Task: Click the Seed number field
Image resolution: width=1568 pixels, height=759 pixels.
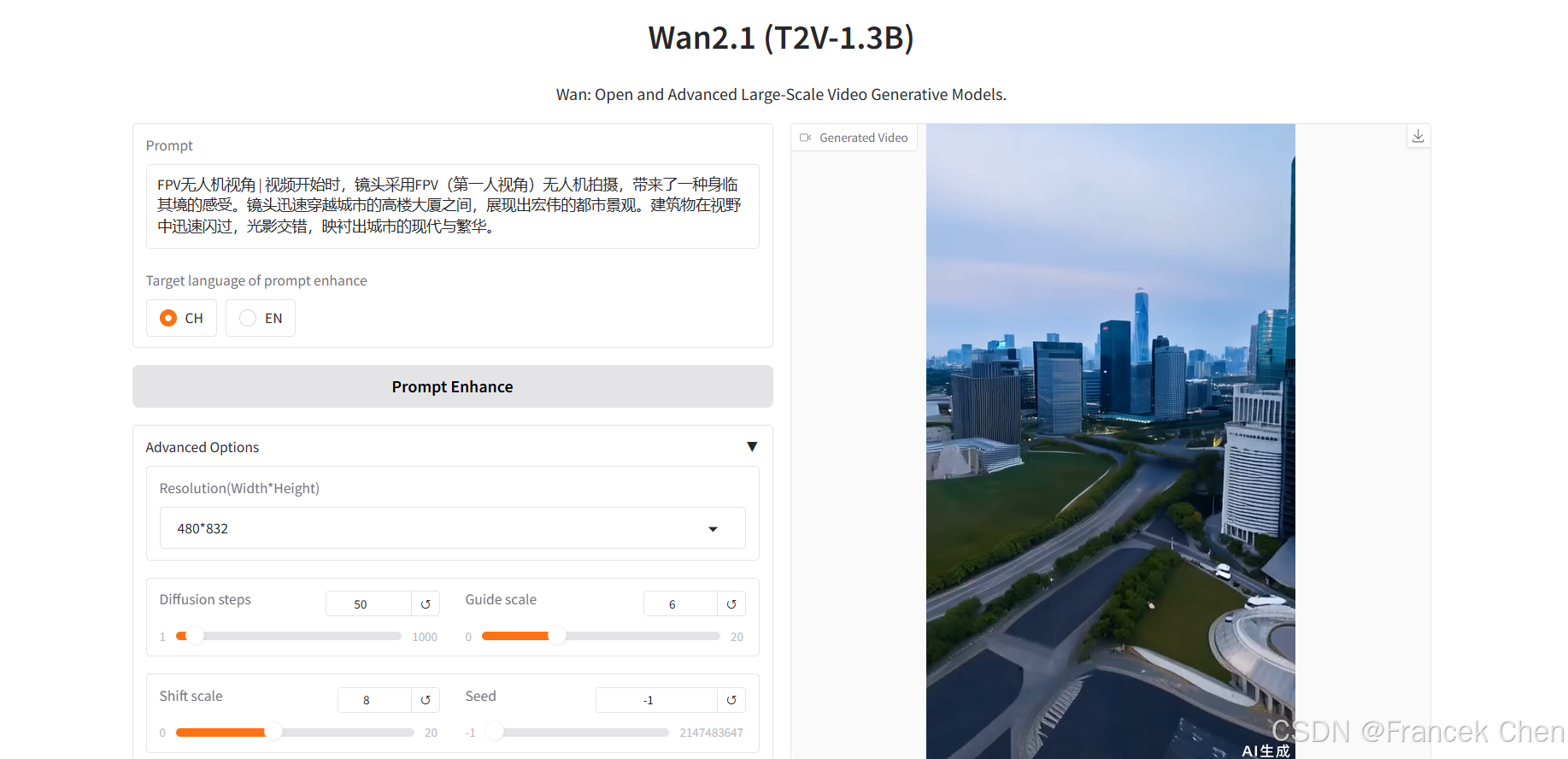Action: coord(656,700)
